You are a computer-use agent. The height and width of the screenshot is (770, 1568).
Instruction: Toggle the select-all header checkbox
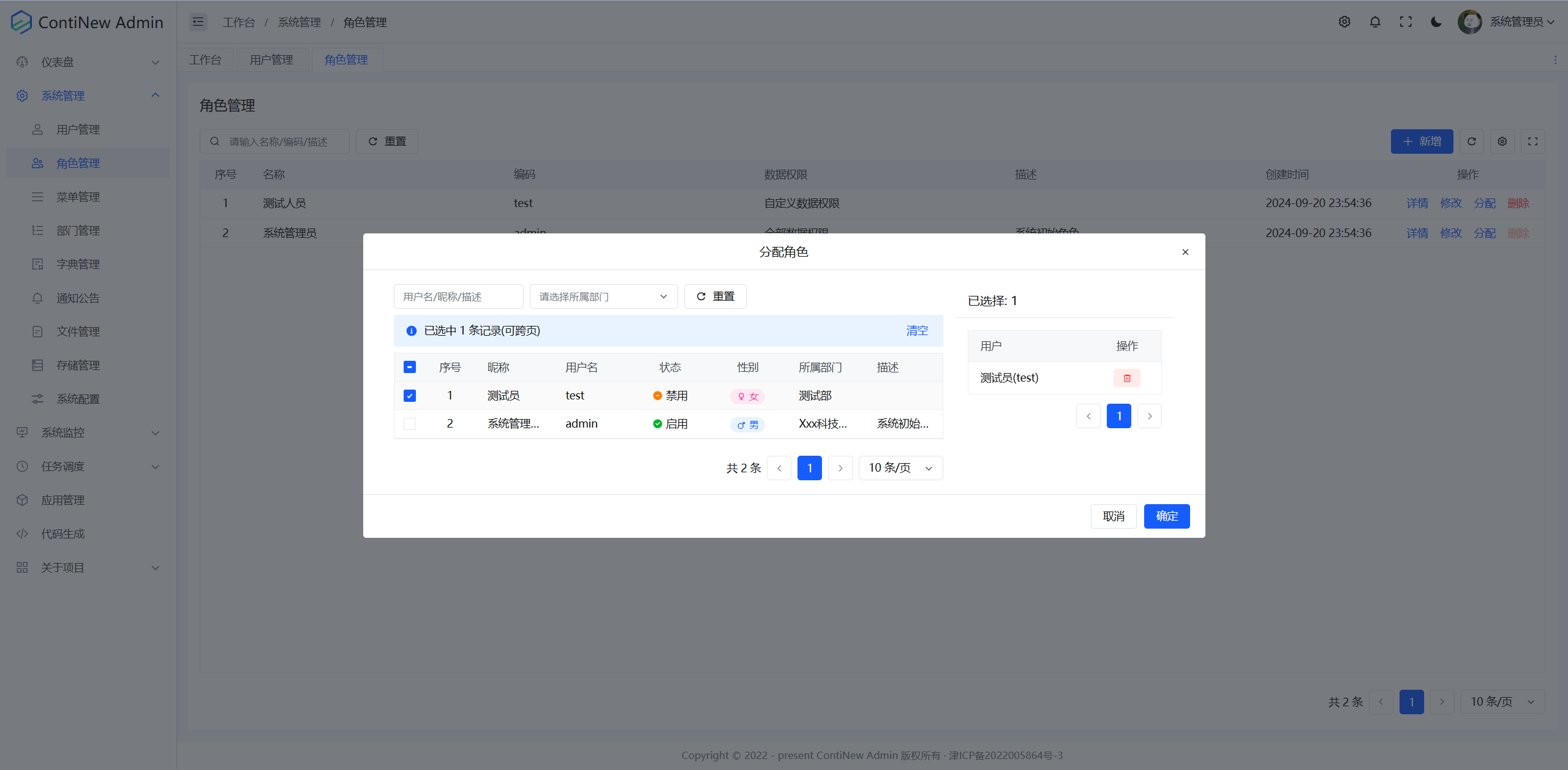click(410, 367)
